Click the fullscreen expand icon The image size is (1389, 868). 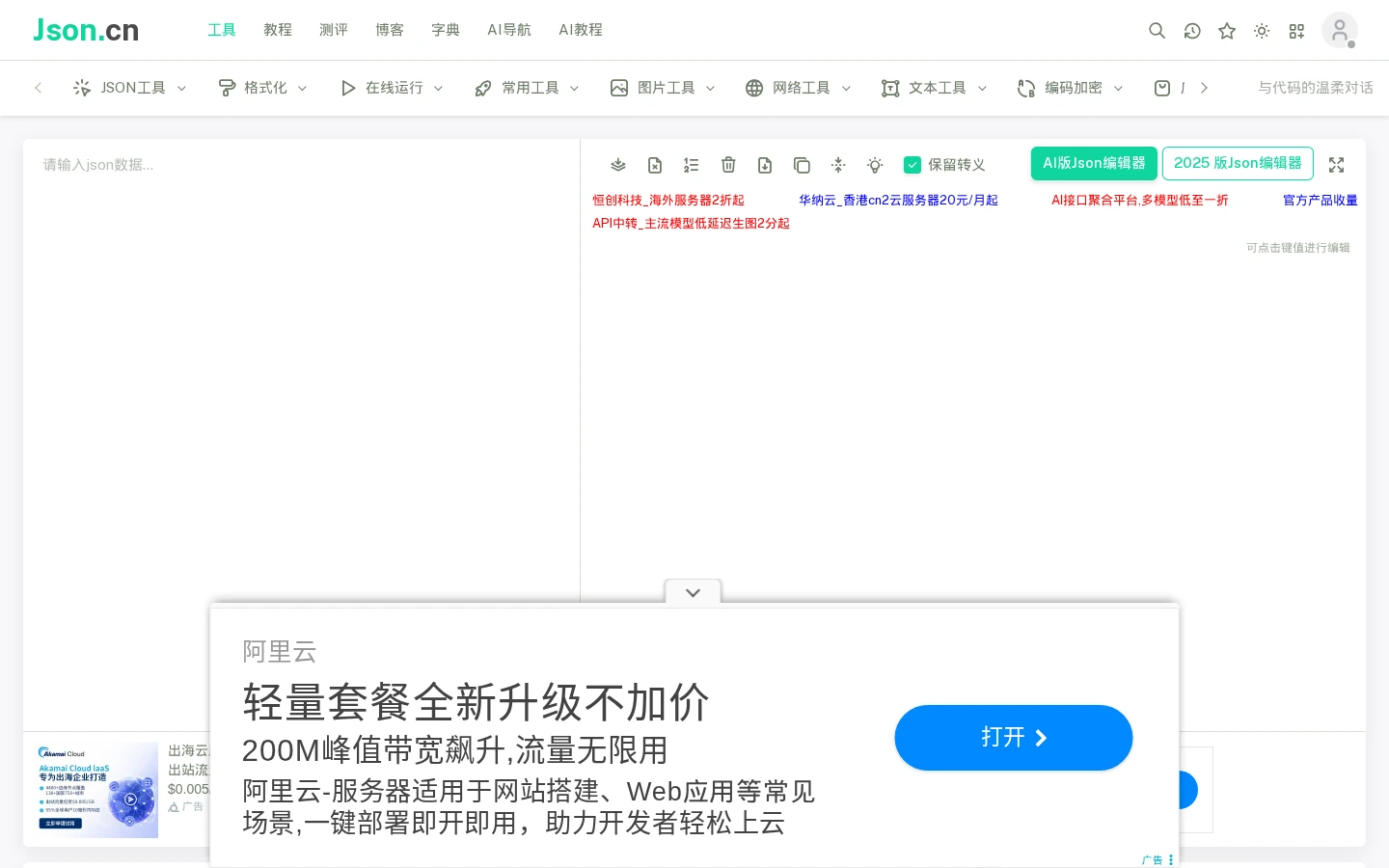pyautogui.click(x=1336, y=165)
